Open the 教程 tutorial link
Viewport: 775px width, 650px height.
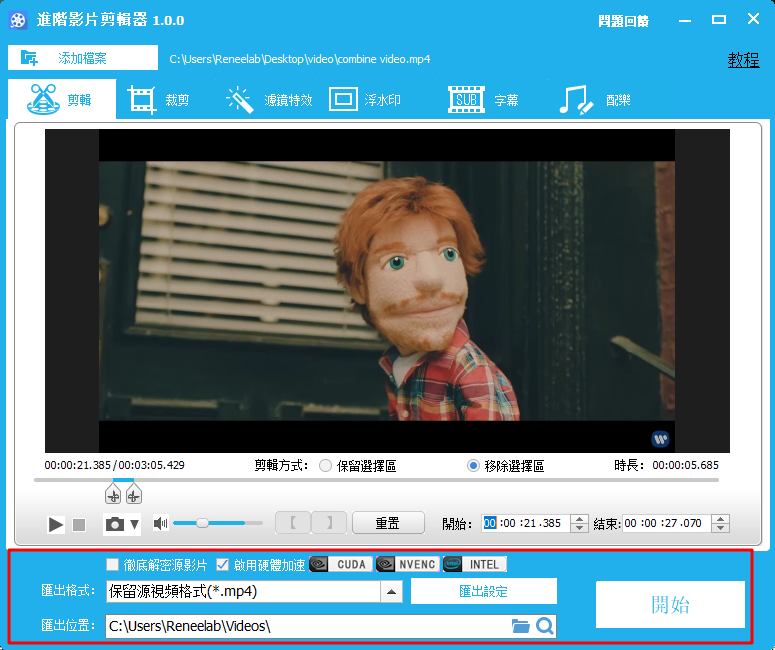[743, 60]
